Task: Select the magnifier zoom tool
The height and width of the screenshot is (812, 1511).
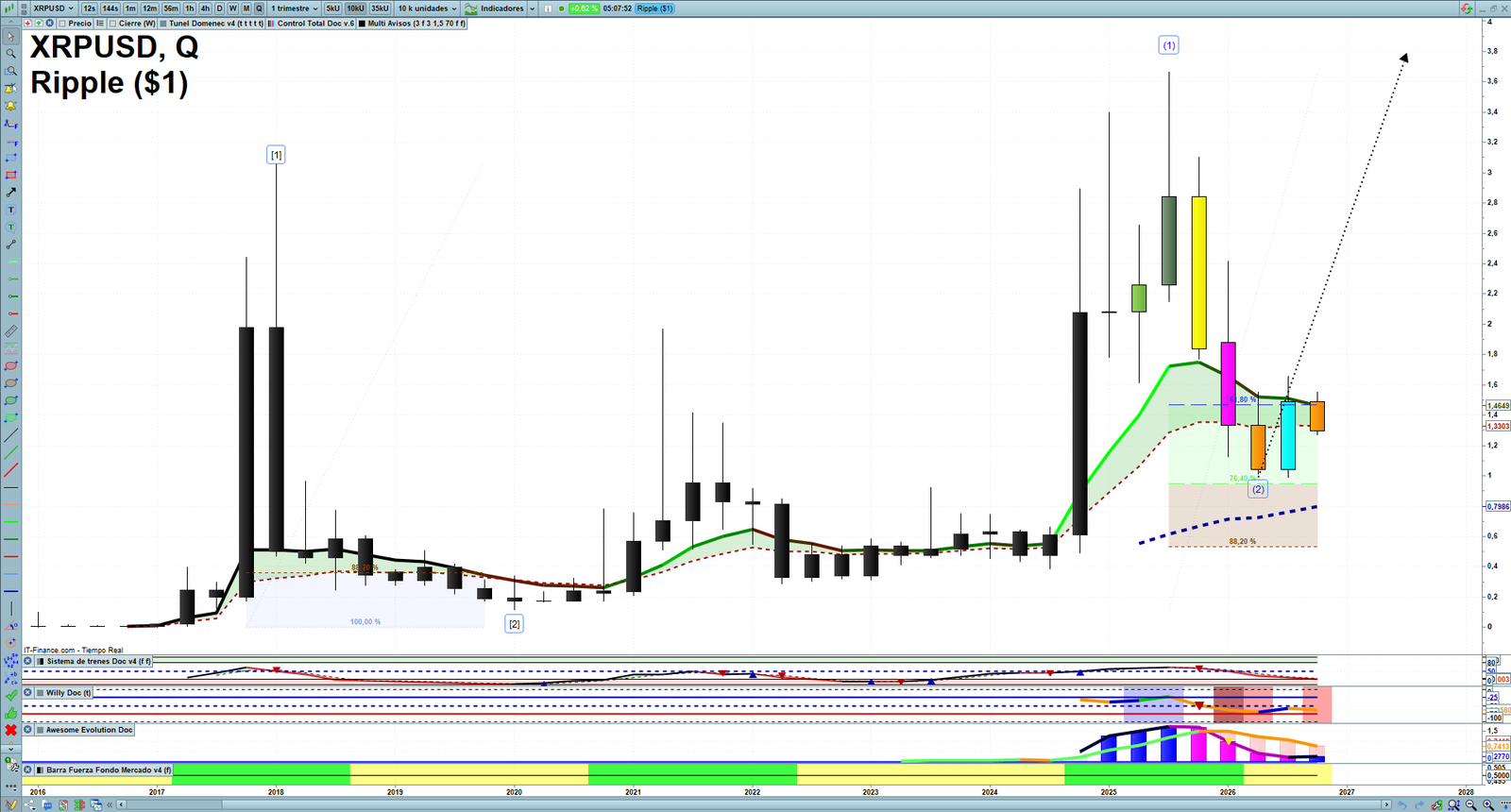Action: pos(10,54)
